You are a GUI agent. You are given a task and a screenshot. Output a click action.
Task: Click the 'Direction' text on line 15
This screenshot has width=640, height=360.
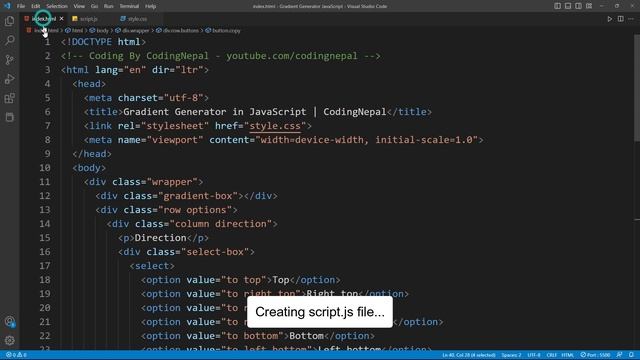click(x=160, y=238)
